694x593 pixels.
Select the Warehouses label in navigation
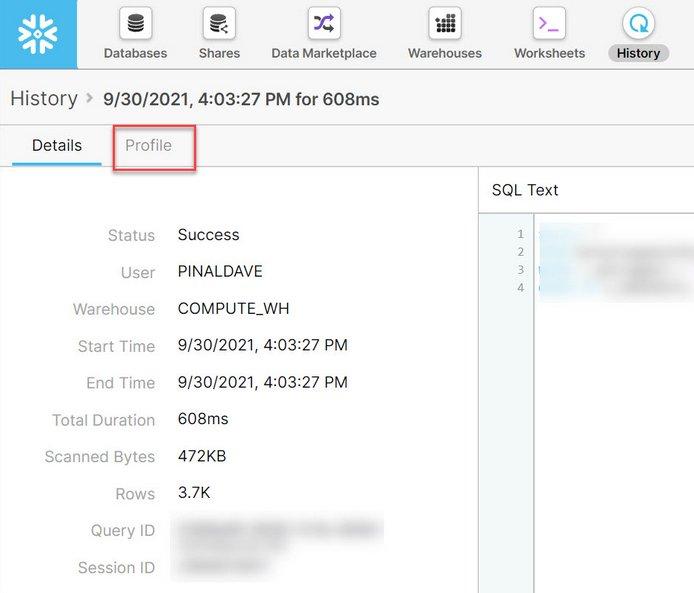445,54
